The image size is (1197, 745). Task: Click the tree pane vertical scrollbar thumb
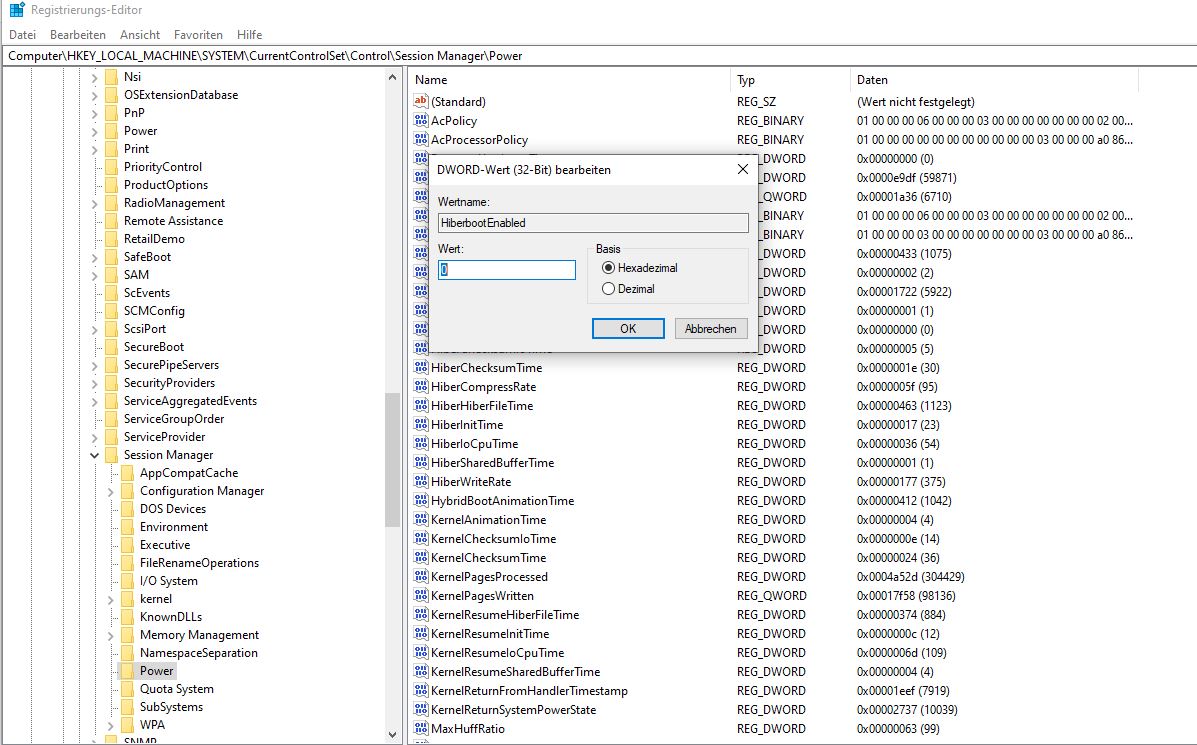click(x=392, y=460)
